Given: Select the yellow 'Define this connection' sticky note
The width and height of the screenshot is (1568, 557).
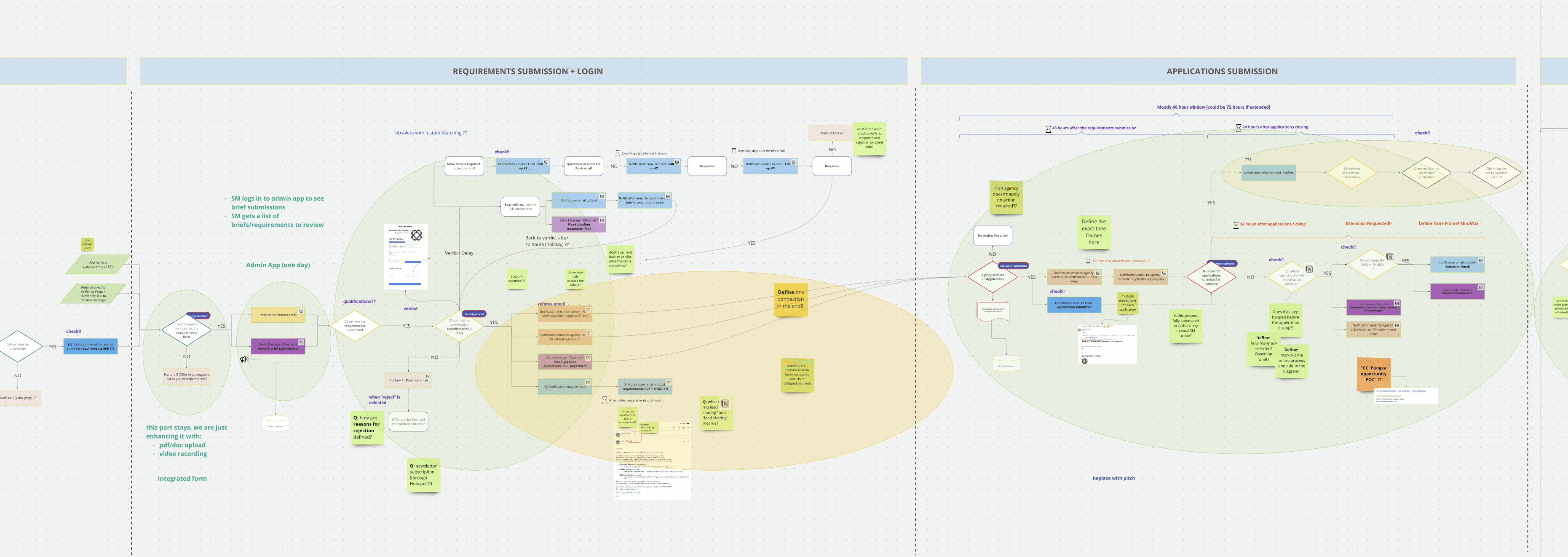Looking at the screenshot, I should (790, 299).
